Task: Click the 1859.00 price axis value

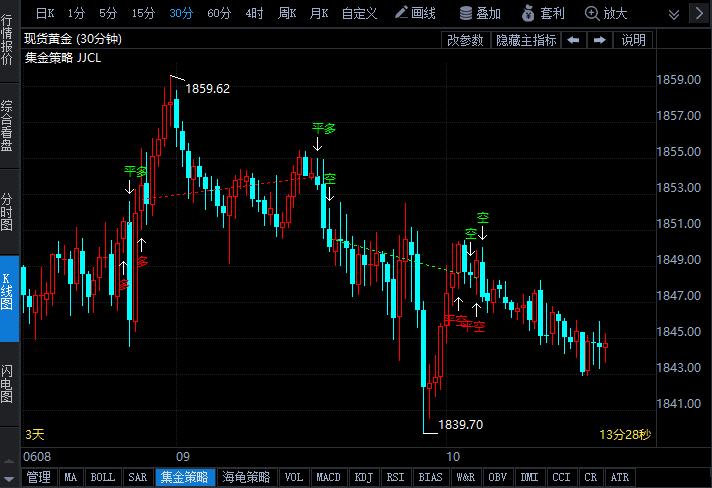Action: click(679, 80)
